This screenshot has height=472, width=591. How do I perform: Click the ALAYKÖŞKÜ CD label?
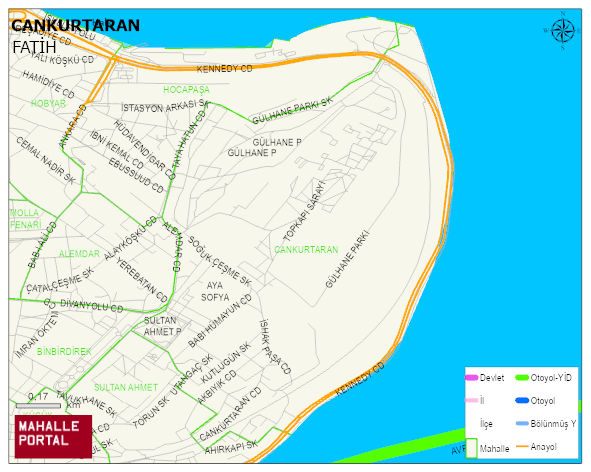coord(130,238)
